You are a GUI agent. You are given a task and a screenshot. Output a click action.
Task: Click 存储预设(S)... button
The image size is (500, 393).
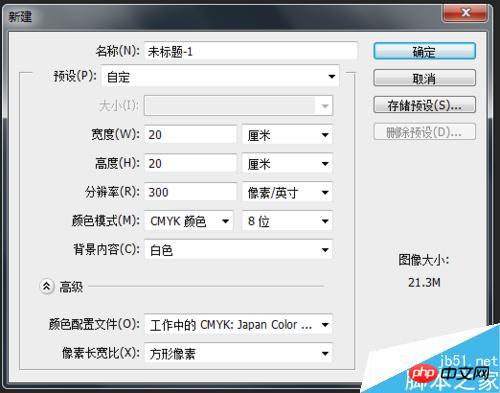pyautogui.click(x=424, y=105)
